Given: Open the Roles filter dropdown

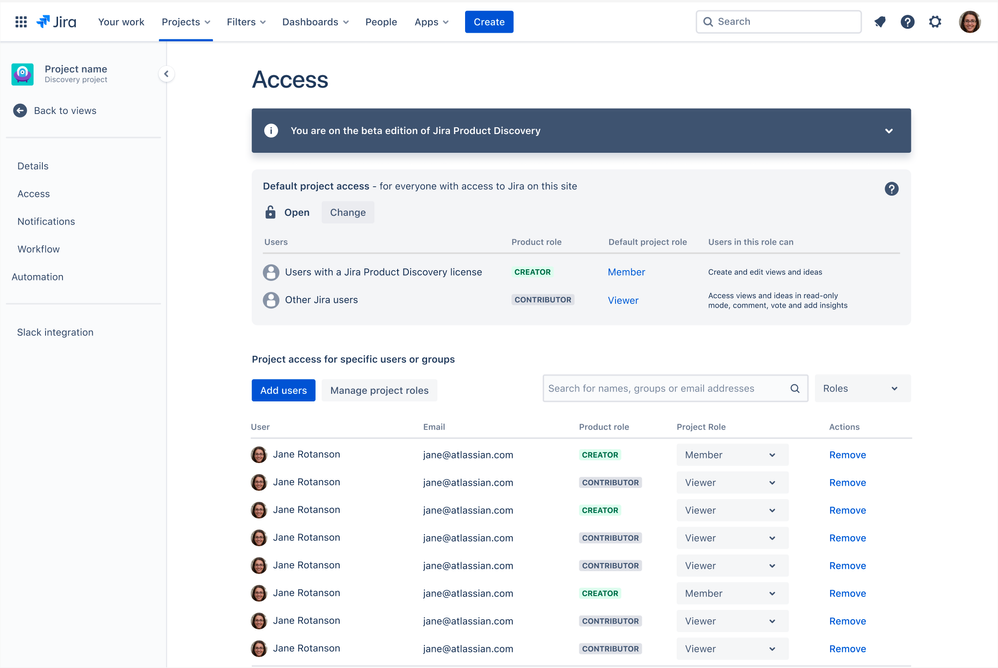Looking at the screenshot, I should (862, 389).
